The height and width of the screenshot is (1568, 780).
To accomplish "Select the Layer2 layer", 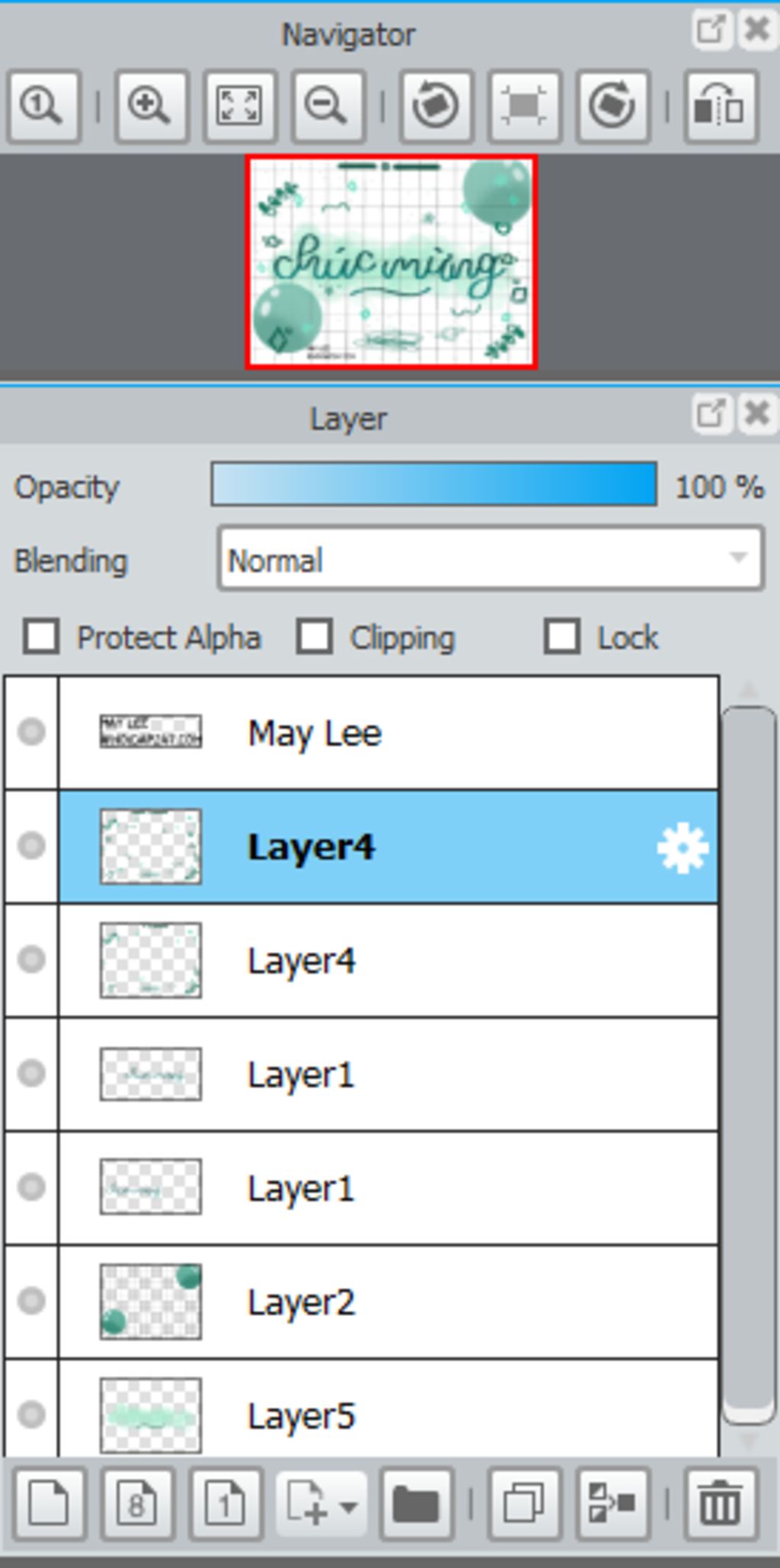I will point(388,1301).
